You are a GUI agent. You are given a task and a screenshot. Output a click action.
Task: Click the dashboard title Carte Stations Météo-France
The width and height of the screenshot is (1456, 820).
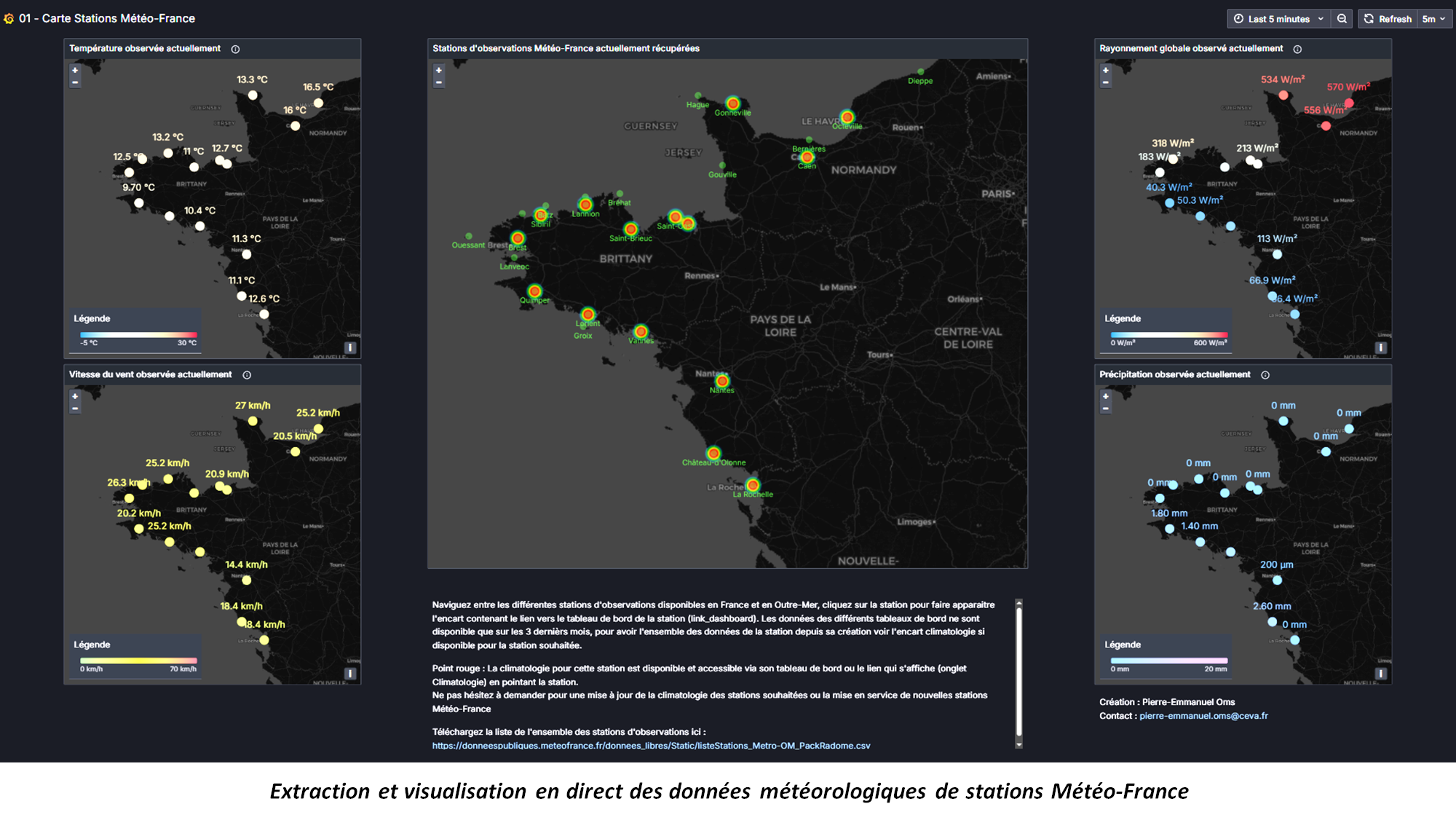coord(107,19)
